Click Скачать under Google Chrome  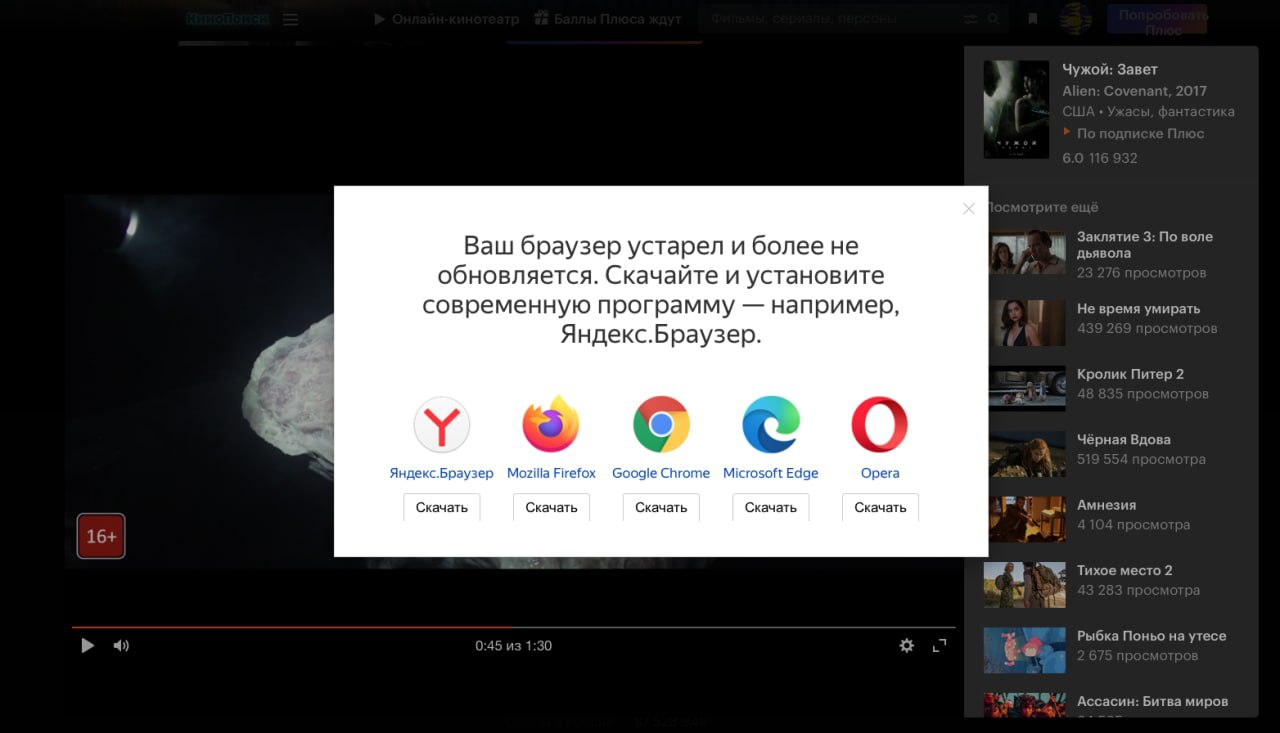(x=661, y=507)
